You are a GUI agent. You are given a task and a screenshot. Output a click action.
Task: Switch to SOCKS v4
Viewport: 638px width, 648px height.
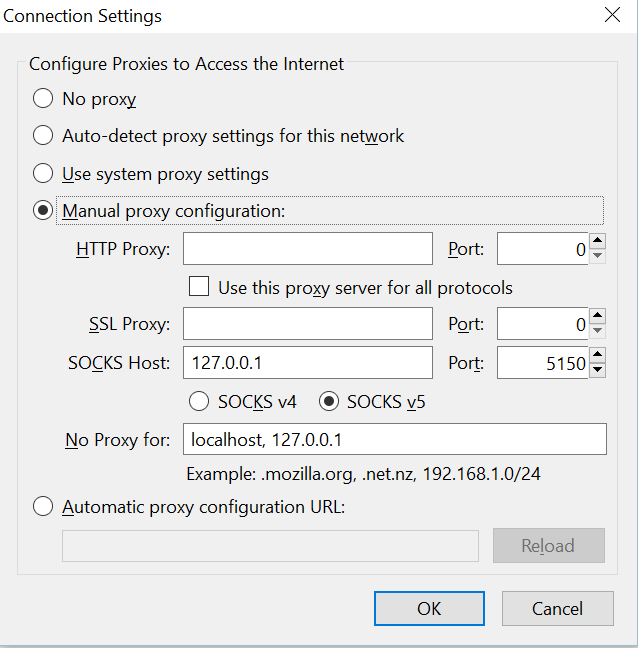point(199,402)
